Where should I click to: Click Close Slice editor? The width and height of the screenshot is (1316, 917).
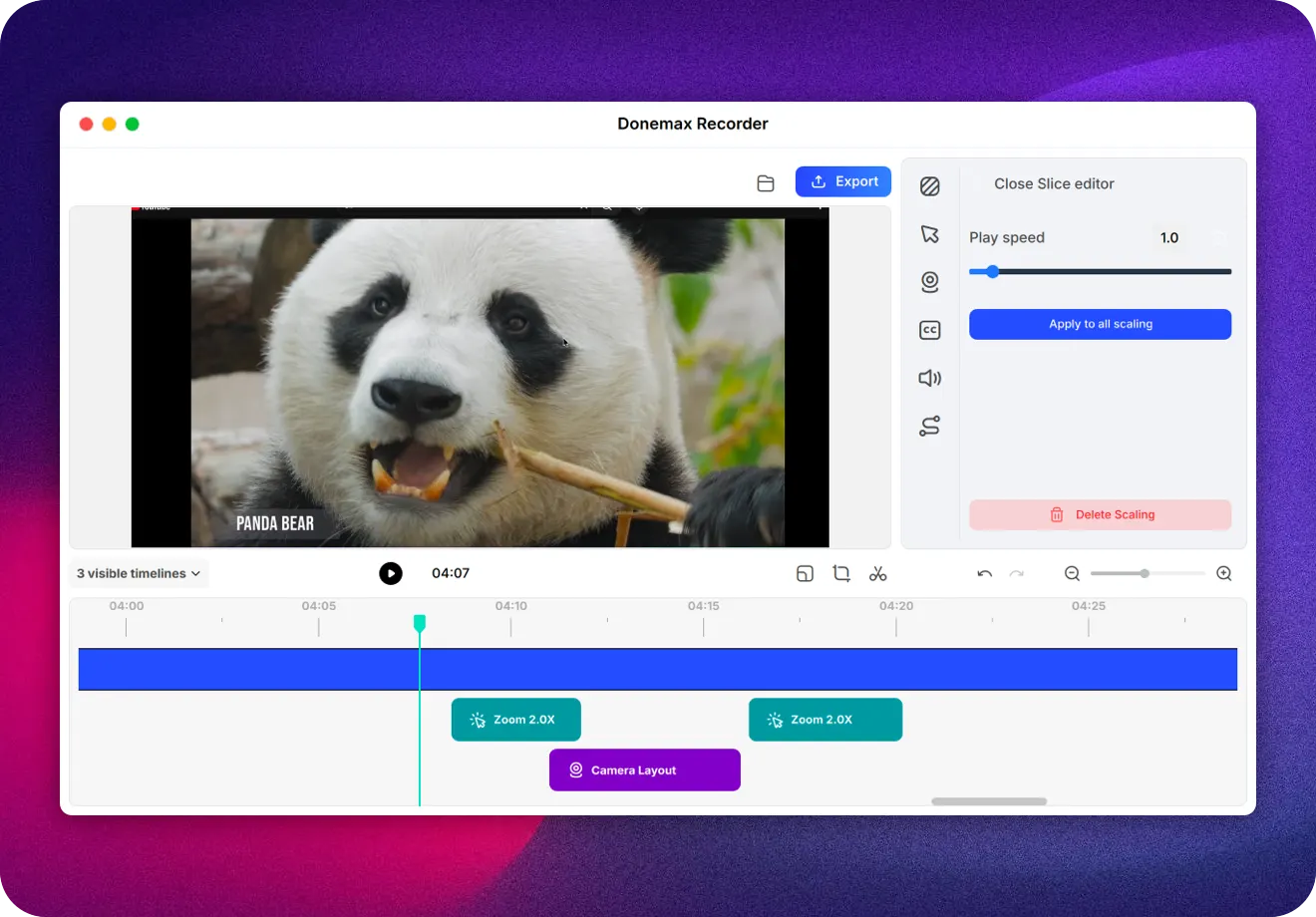click(x=1054, y=183)
